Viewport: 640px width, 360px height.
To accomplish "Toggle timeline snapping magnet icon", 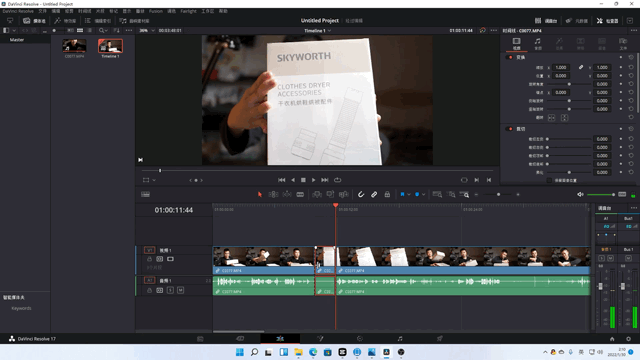I will 361,194.
